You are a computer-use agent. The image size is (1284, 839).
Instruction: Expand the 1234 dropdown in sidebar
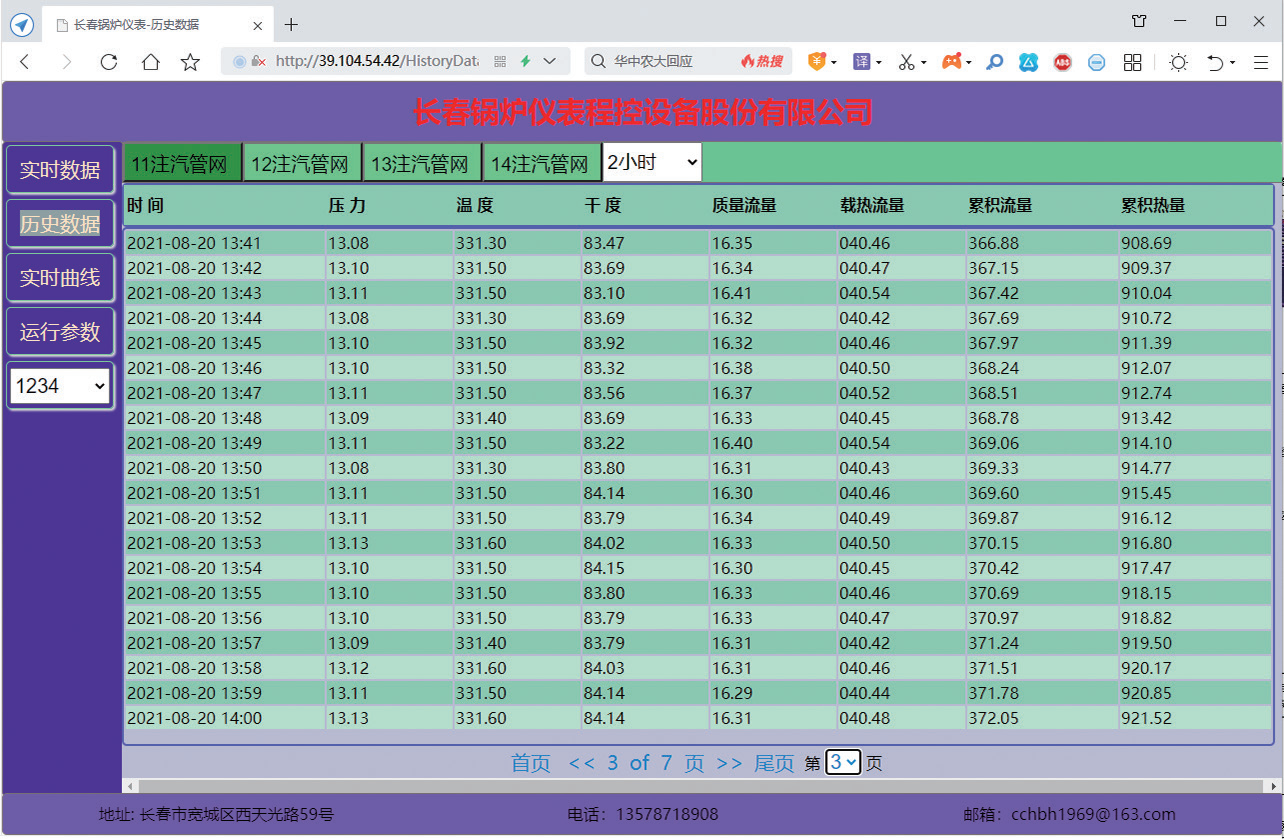point(60,386)
